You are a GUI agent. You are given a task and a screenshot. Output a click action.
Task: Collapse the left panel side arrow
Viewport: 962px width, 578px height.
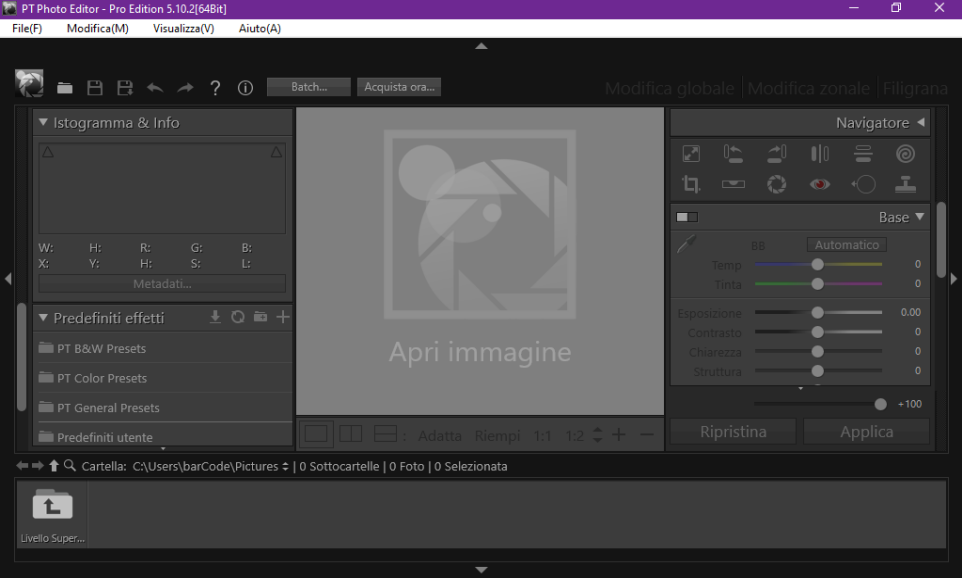pos(8,279)
